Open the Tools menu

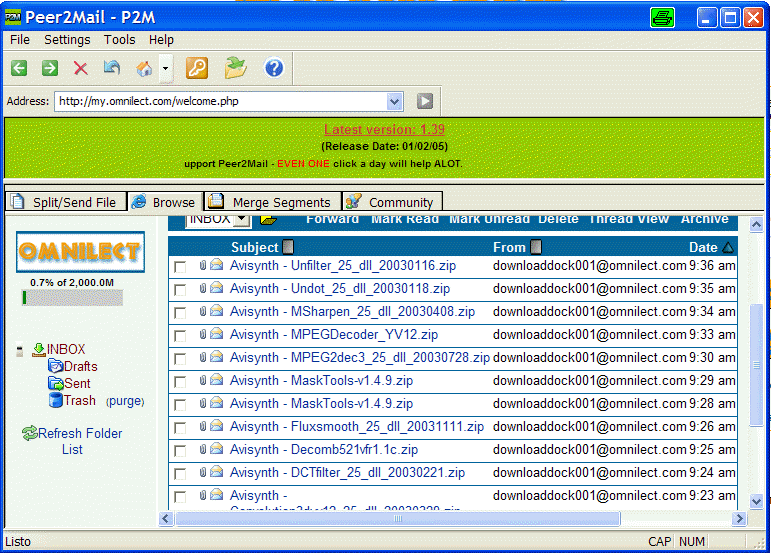click(x=119, y=40)
